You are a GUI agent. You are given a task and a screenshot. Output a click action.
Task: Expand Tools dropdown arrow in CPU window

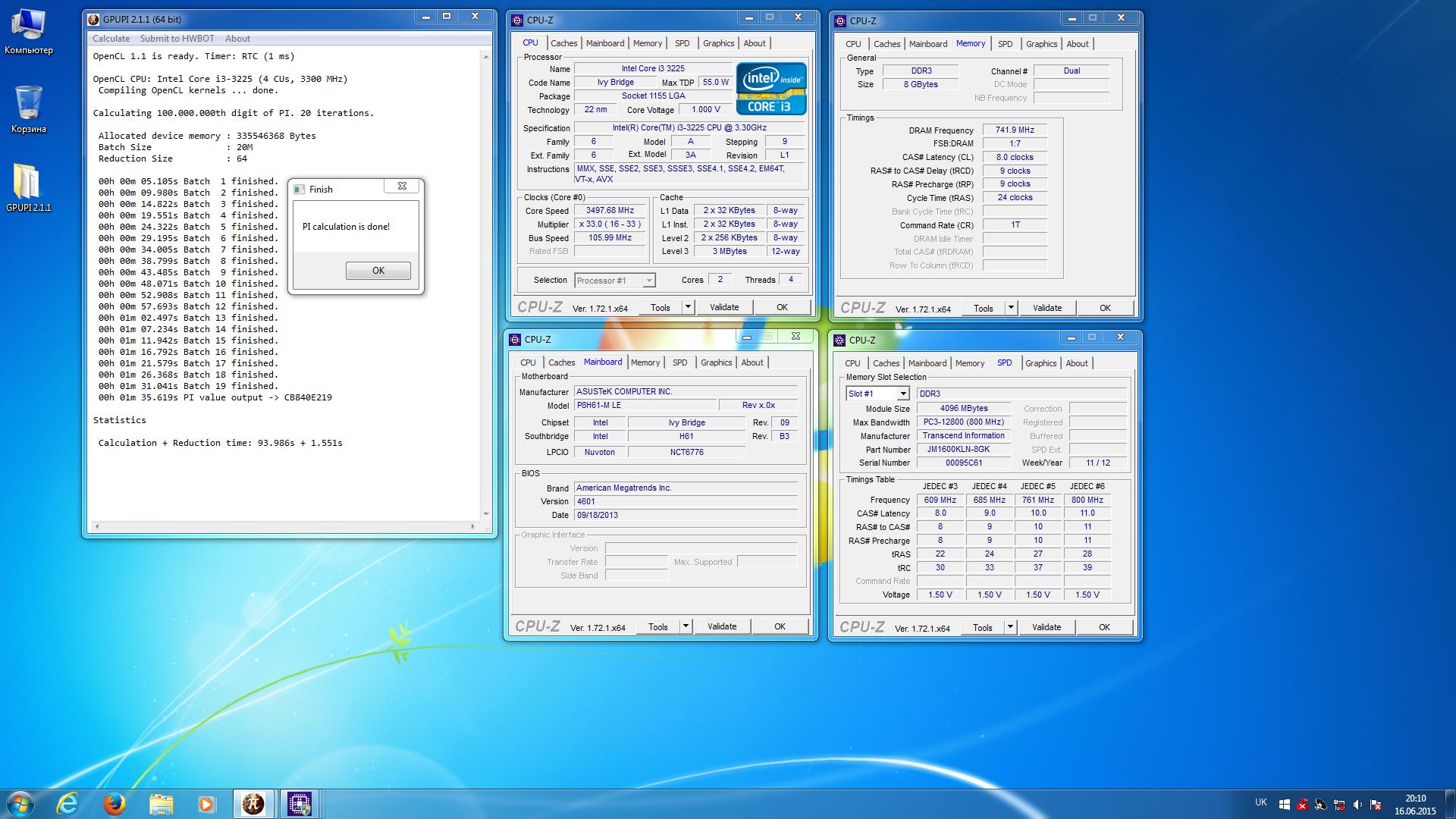point(688,307)
